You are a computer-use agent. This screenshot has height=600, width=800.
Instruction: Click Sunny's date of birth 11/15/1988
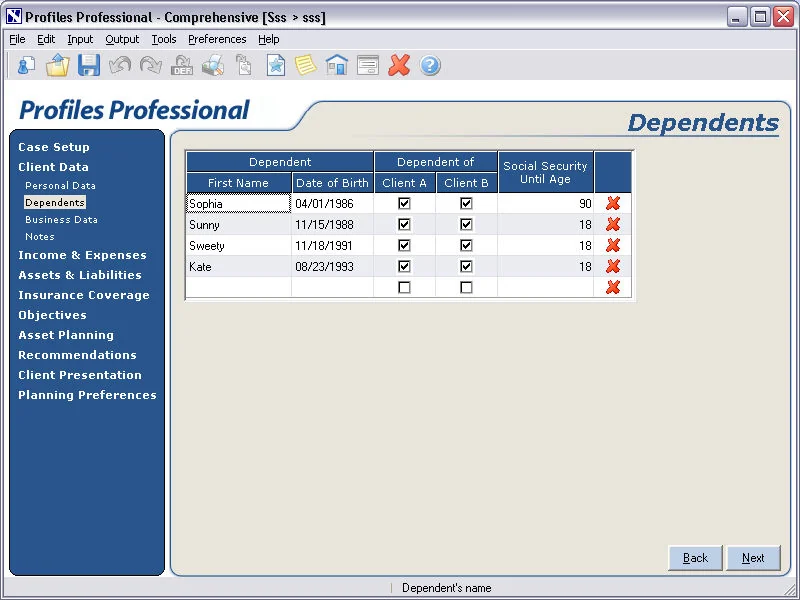tap(332, 224)
